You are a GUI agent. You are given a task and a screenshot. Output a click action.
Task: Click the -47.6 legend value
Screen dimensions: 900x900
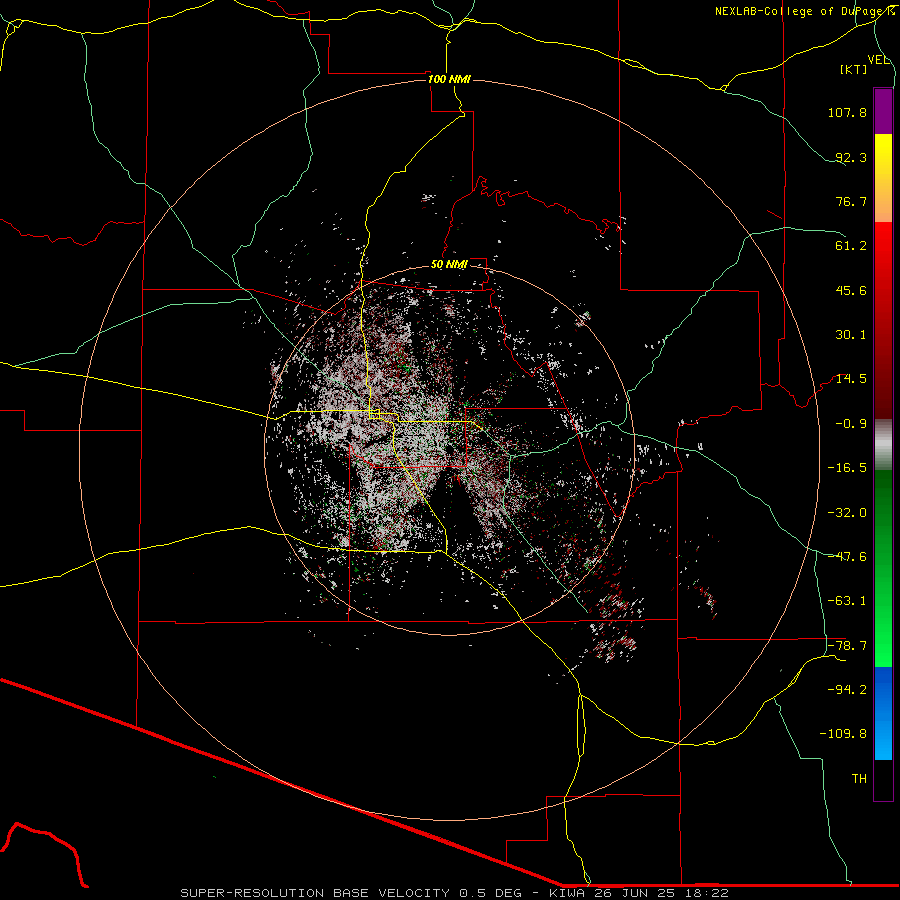(847, 557)
